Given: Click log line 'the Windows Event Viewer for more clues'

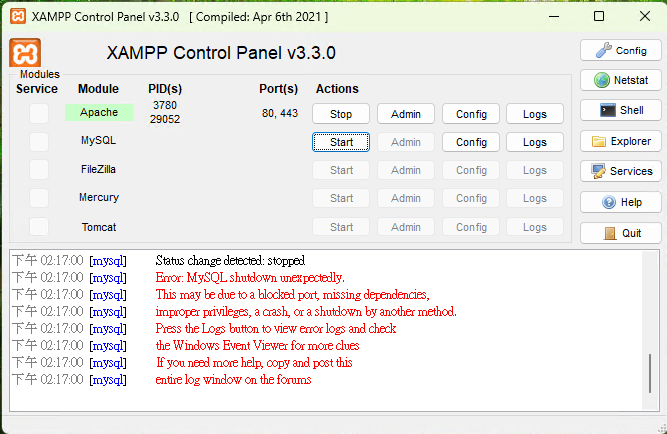Looking at the screenshot, I should click(x=257, y=345).
